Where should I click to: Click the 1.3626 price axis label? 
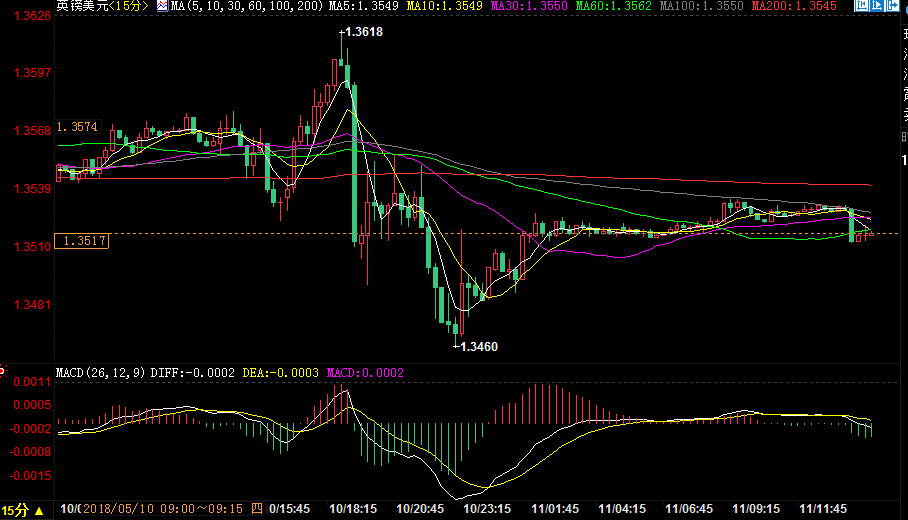coord(32,16)
